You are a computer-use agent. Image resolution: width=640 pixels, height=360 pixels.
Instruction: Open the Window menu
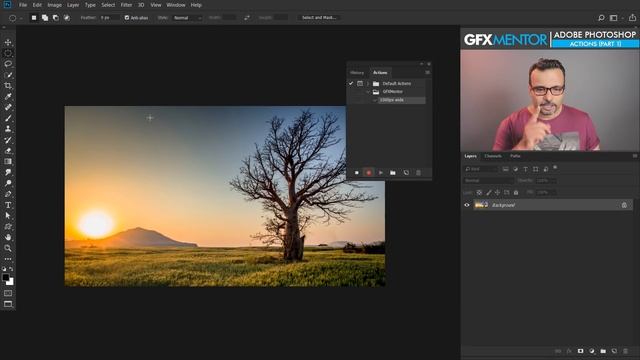176,5
